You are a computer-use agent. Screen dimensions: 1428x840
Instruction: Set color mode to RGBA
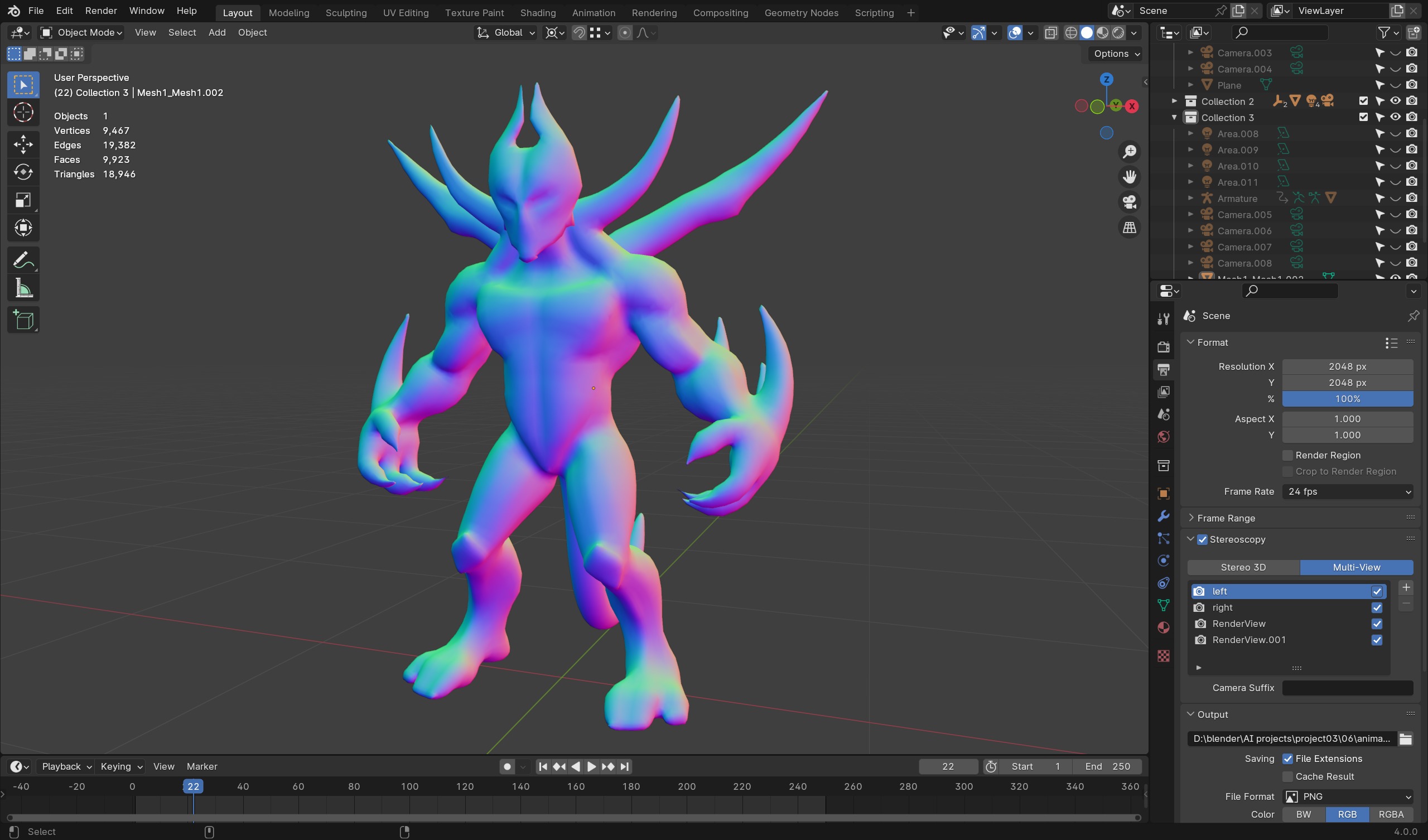pyautogui.click(x=1391, y=814)
